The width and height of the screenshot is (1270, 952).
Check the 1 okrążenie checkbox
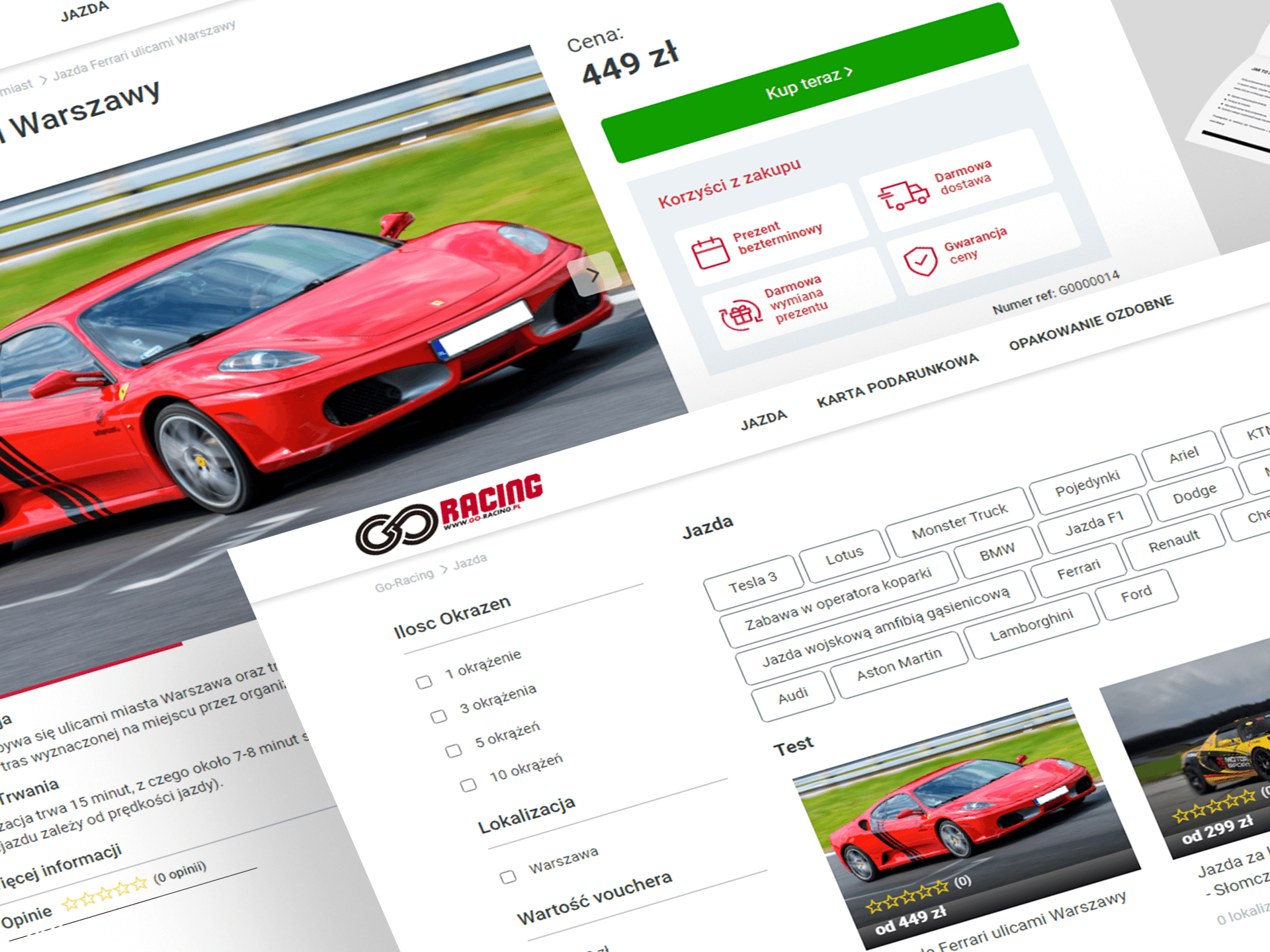point(424,682)
